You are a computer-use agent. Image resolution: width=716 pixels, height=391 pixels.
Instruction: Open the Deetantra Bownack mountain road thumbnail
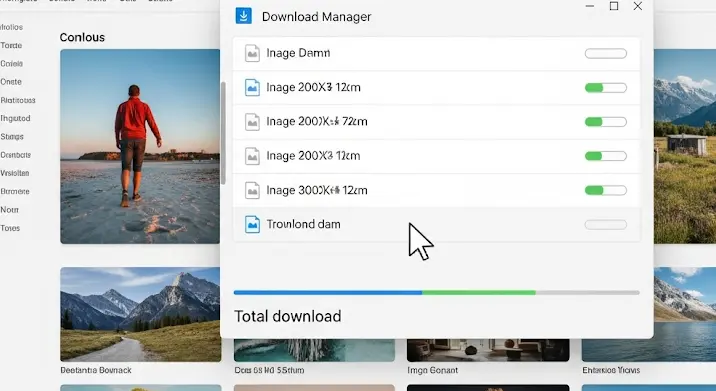141,314
